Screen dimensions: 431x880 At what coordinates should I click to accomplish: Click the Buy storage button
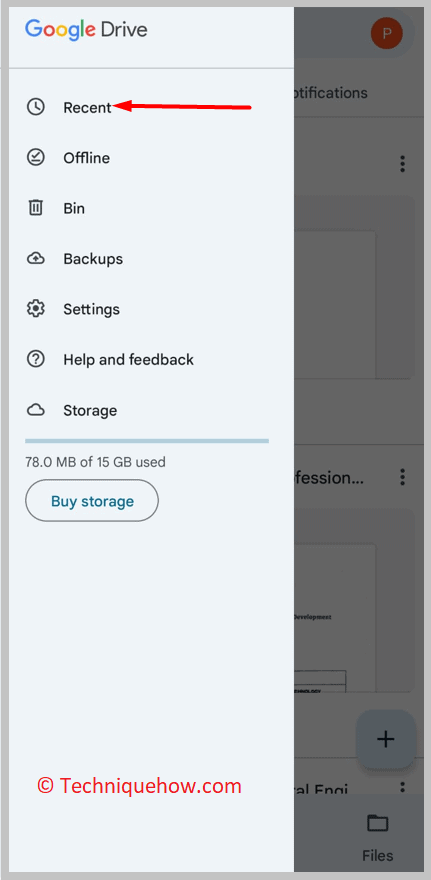point(92,501)
